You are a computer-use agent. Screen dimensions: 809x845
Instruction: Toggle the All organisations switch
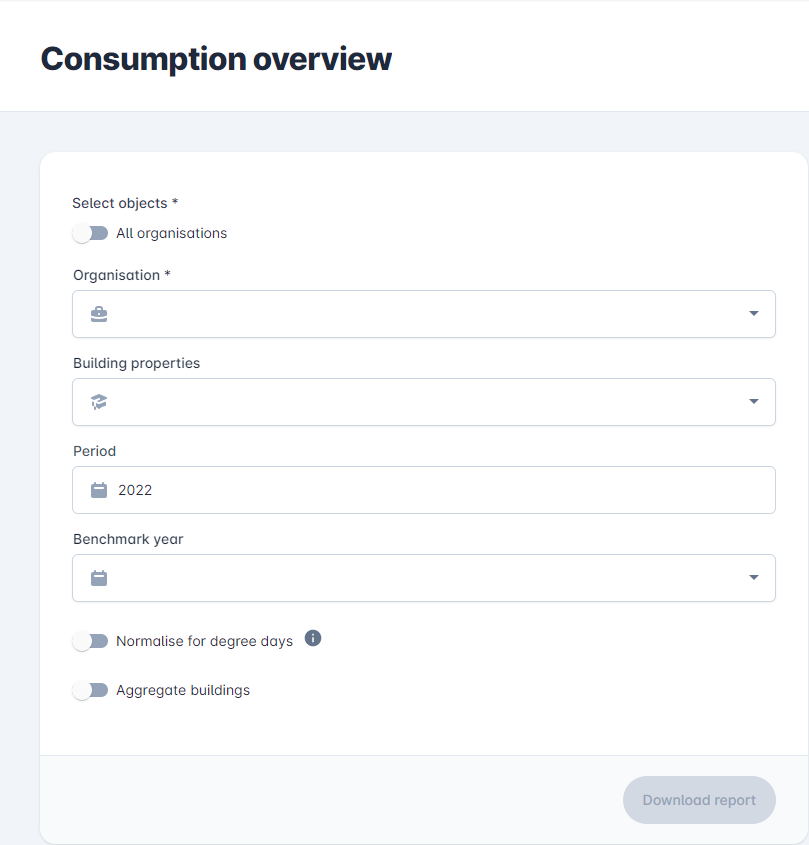pos(90,233)
